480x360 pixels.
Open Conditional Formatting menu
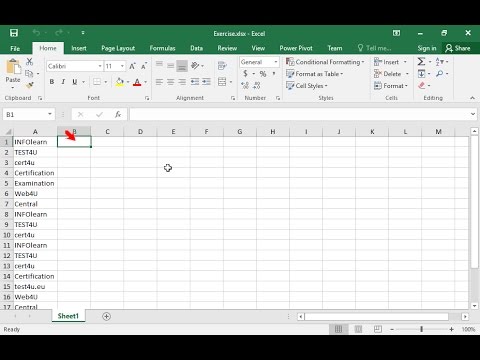325,62
